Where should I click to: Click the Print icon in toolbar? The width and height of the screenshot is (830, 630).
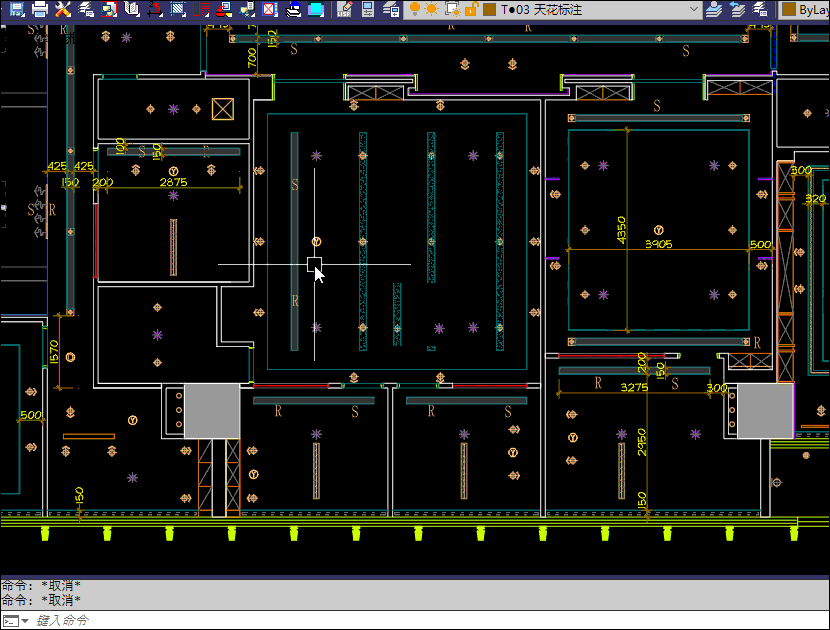40,10
